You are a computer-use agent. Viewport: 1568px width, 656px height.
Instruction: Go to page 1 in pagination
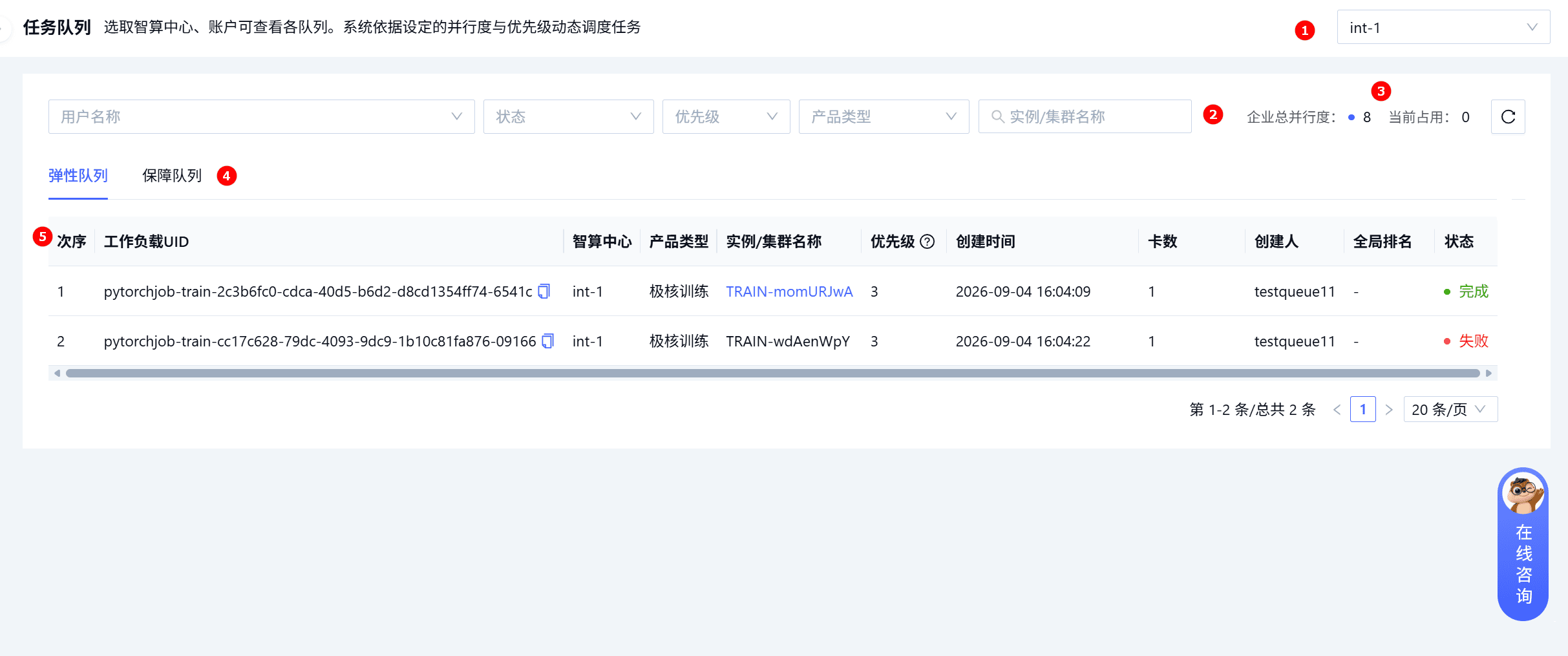[1363, 410]
